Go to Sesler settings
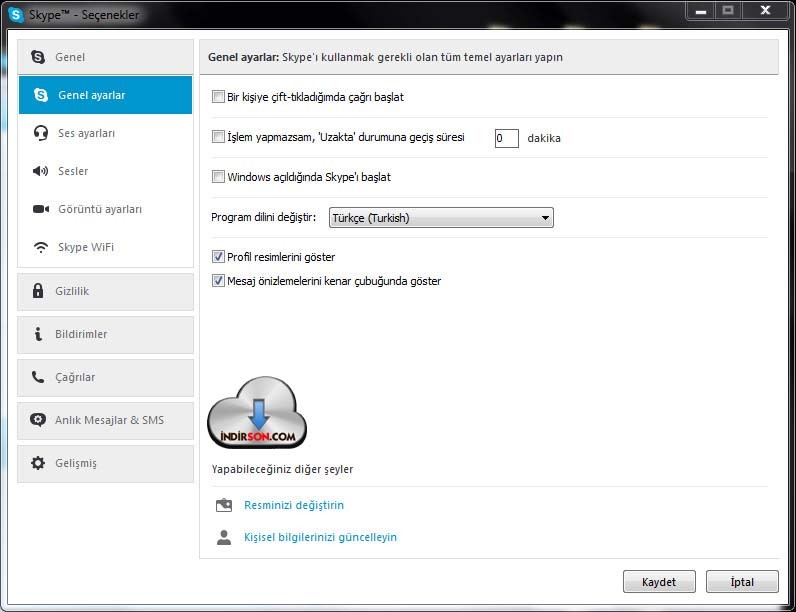 click(106, 171)
